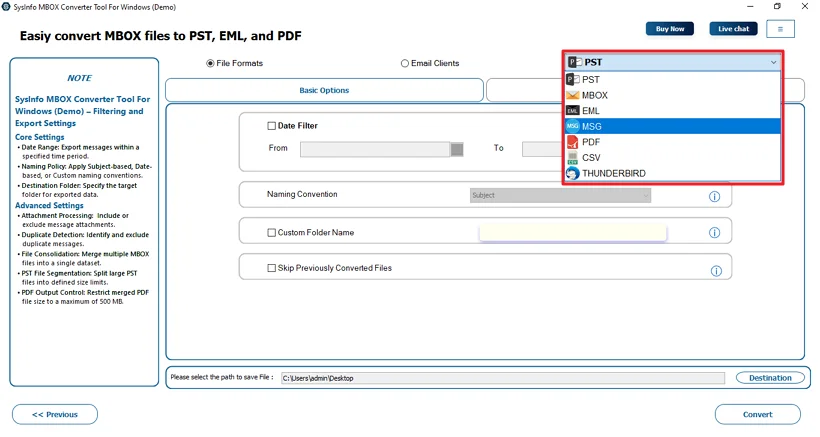Click the From date field

pyautogui.click(x=375, y=150)
